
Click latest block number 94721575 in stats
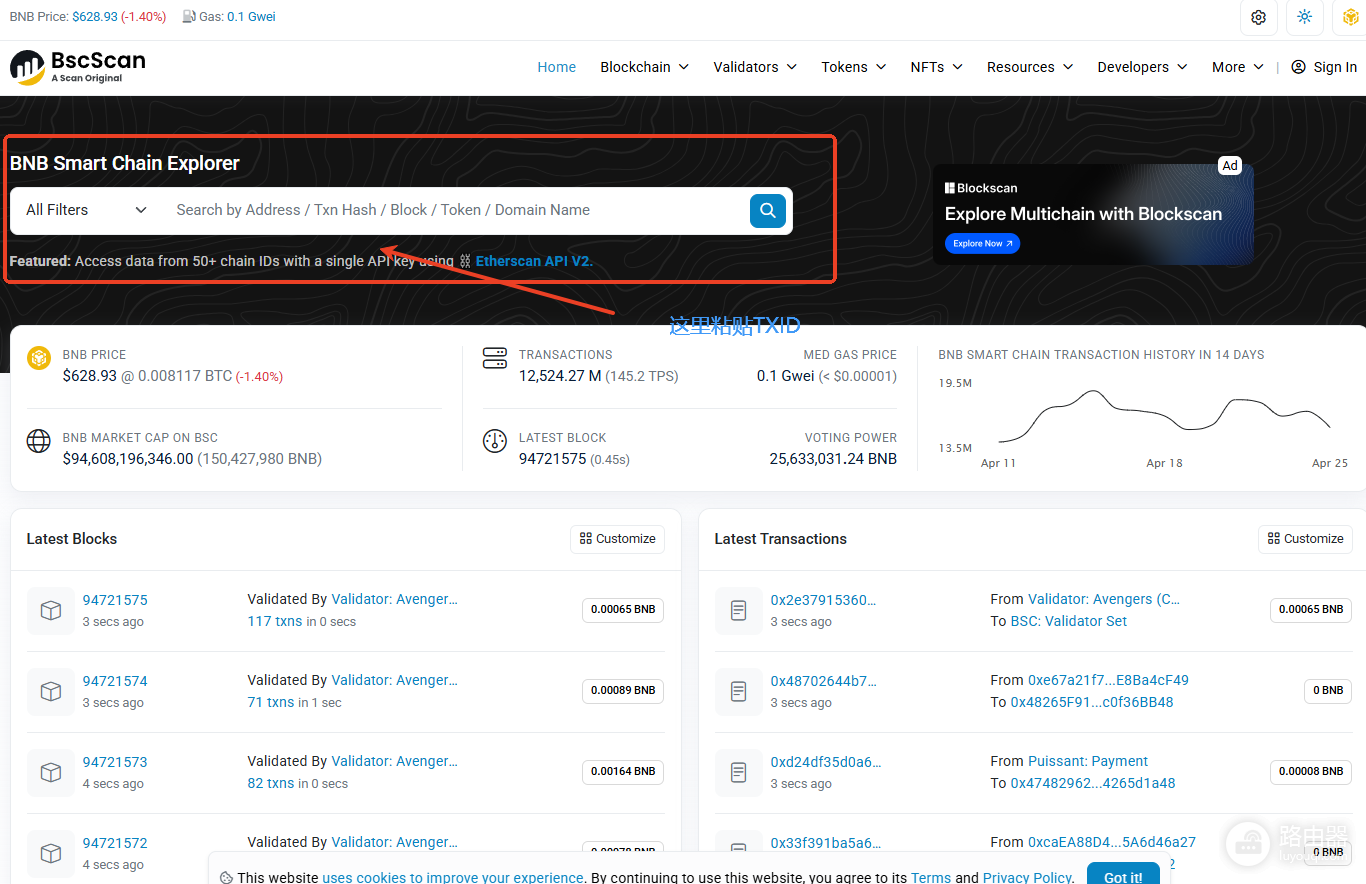point(552,459)
